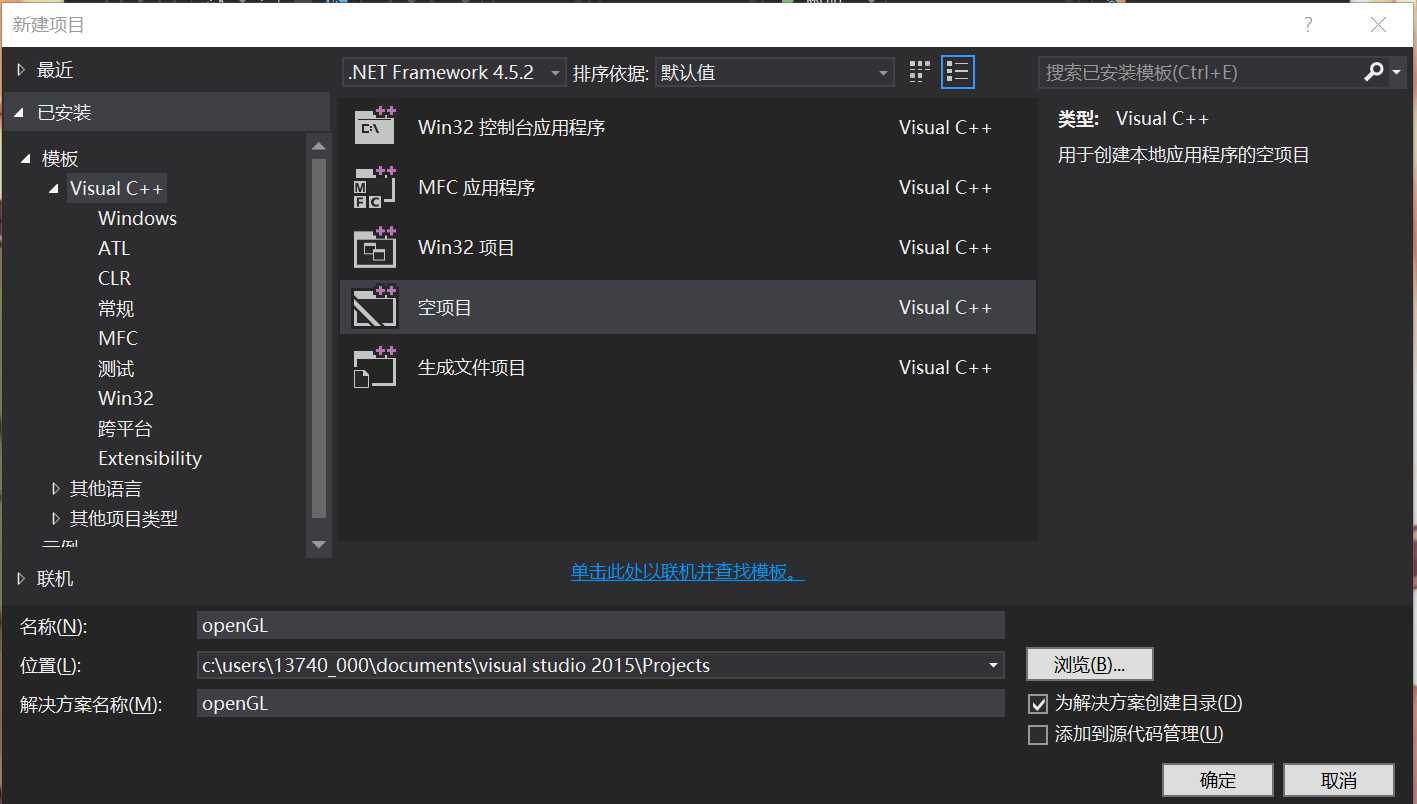The width and height of the screenshot is (1417, 804).
Task: Select the 跨平台 tree item
Action: (x=125, y=428)
